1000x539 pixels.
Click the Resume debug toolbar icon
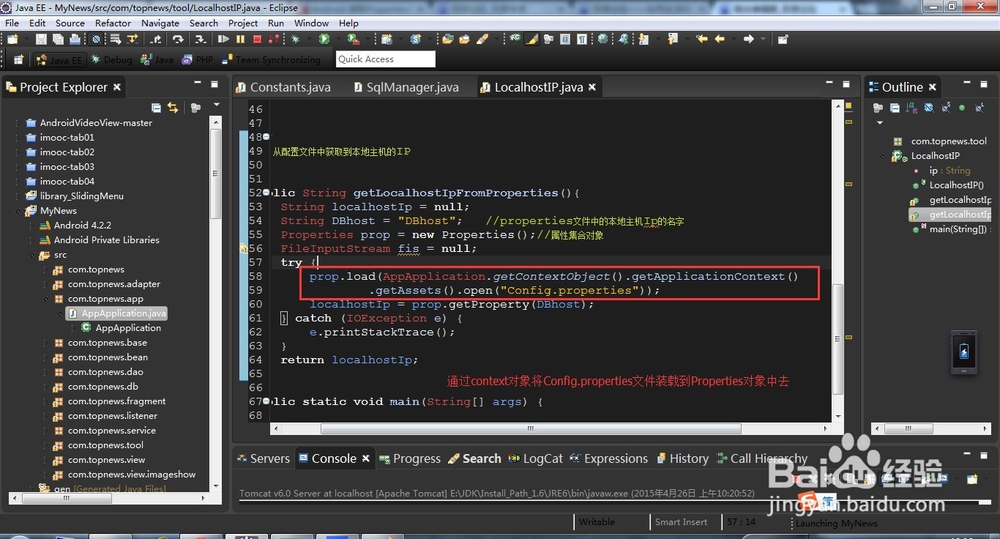pyautogui.click(x=223, y=40)
